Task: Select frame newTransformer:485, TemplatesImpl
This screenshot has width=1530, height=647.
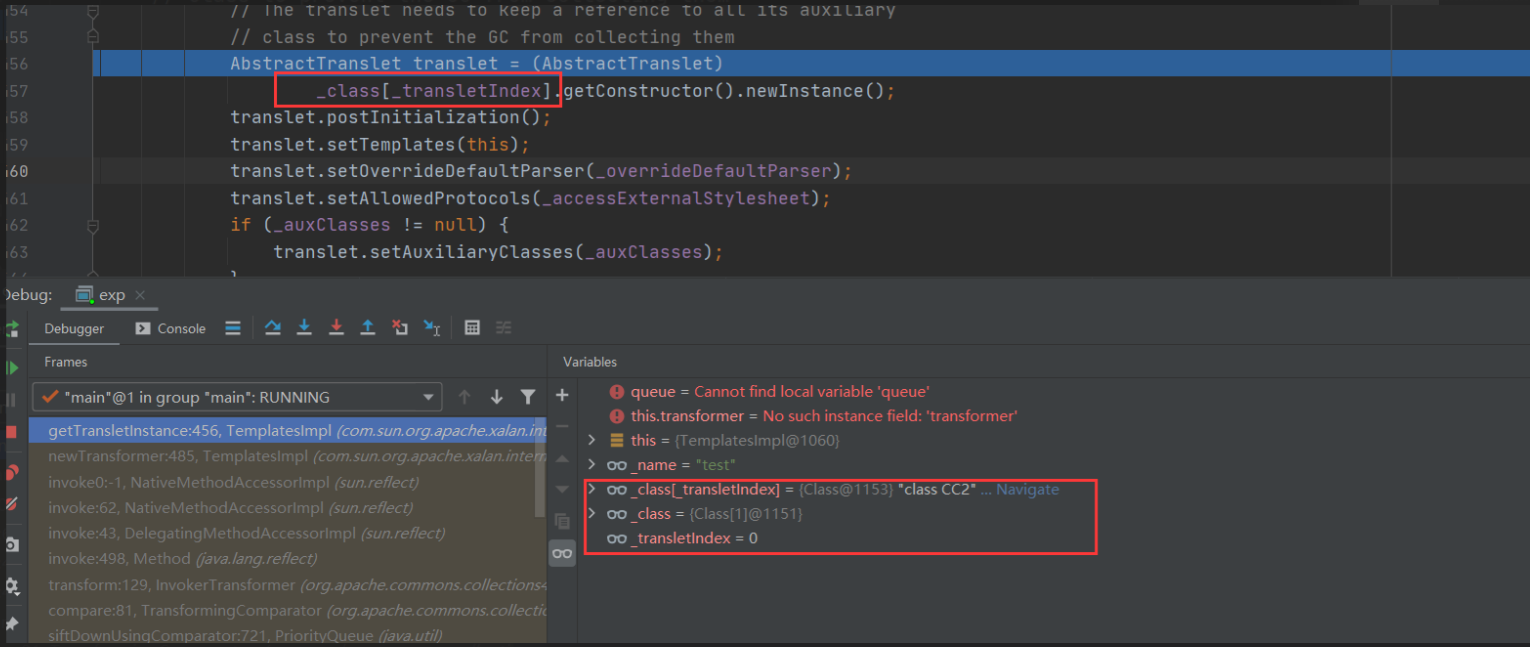Action: click(x=288, y=456)
